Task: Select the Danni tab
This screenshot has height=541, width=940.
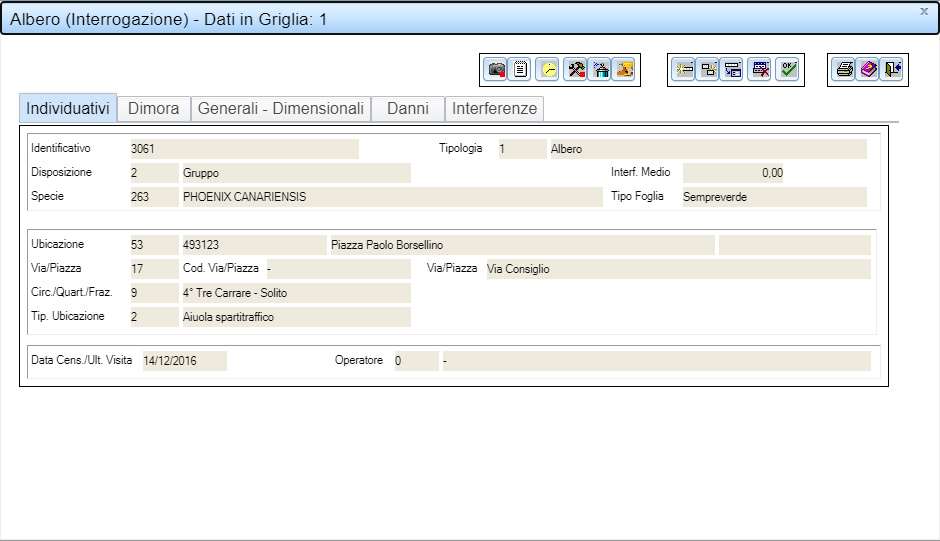Action: pyautogui.click(x=407, y=108)
